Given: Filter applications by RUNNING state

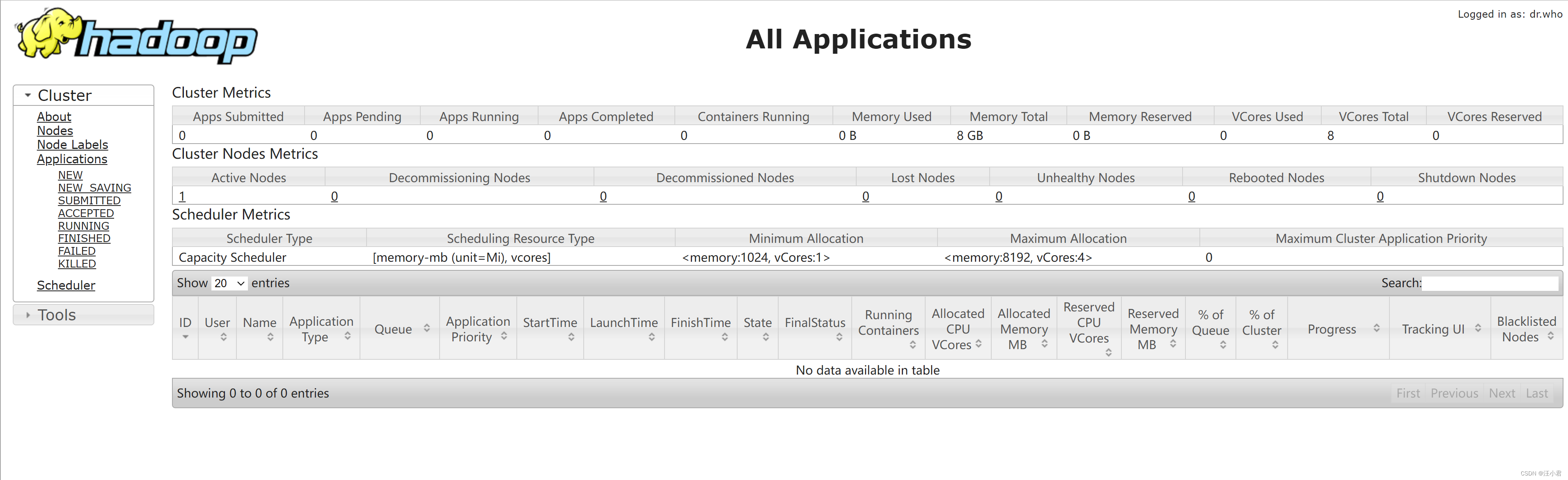Looking at the screenshot, I should [x=83, y=226].
